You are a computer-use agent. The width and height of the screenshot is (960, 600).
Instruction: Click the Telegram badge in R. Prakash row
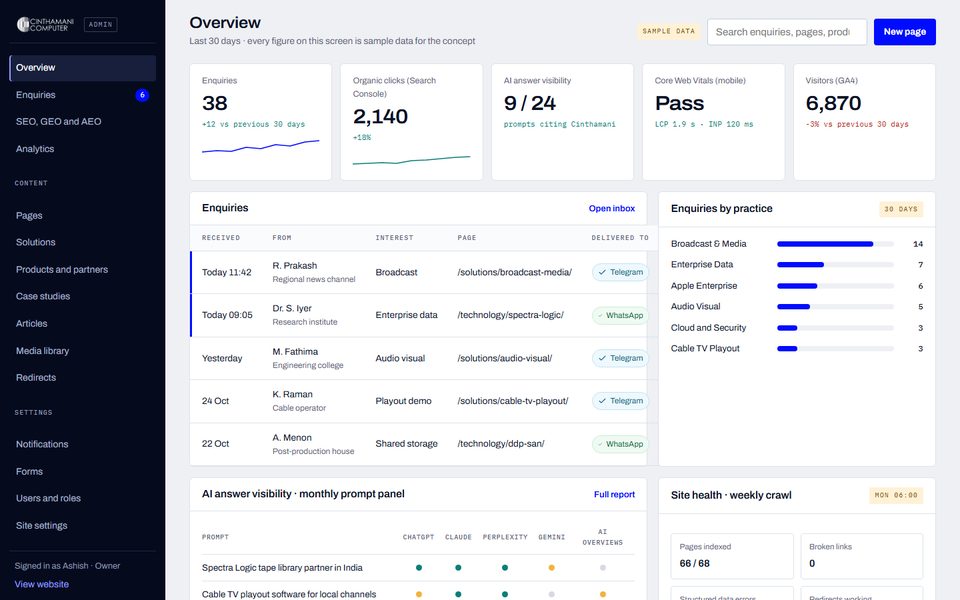620,272
